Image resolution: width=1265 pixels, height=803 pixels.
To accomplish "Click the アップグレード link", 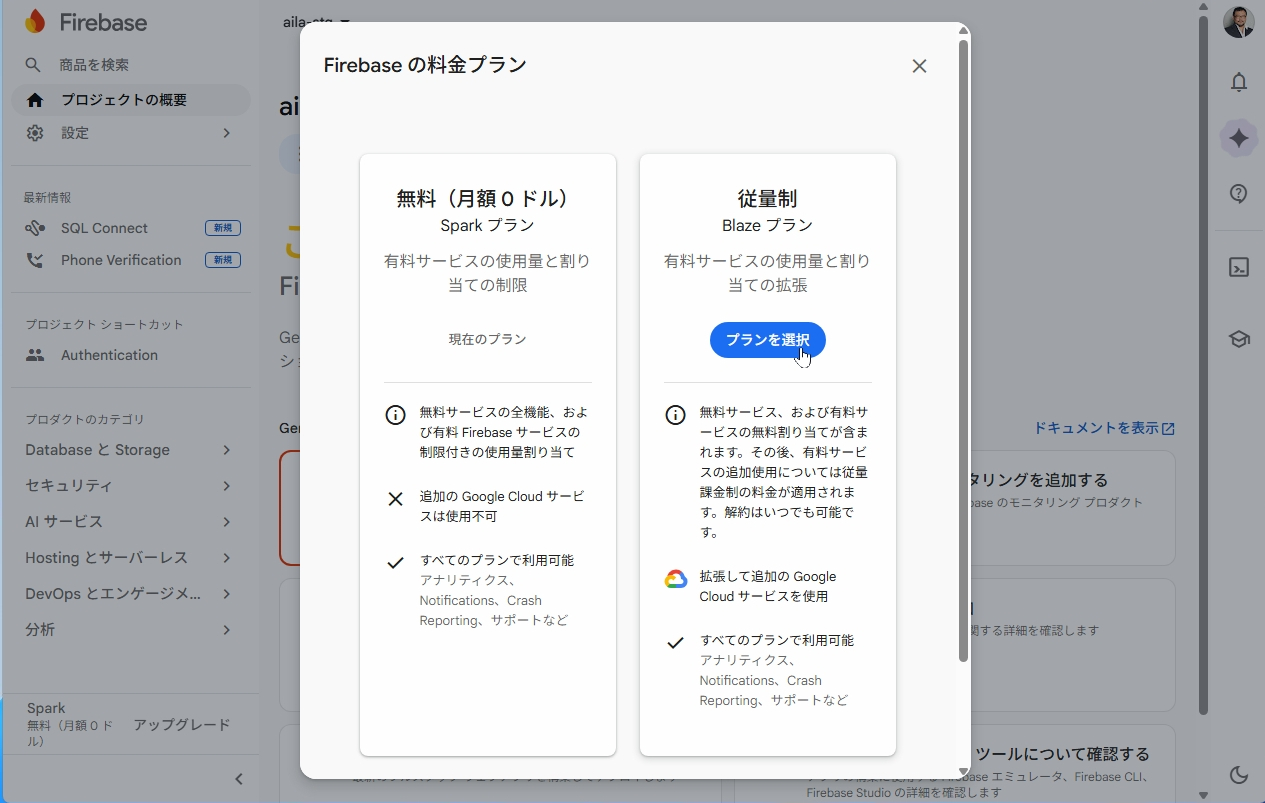I will coord(182,725).
